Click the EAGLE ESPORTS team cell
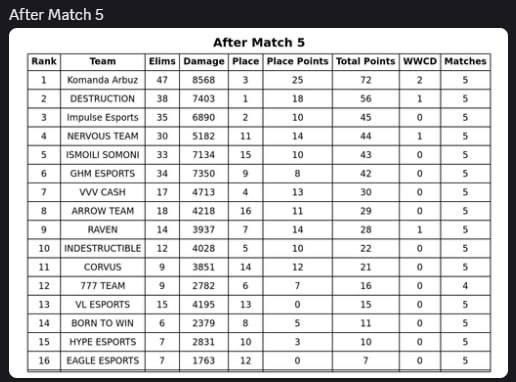Image resolution: width=516 pixels, height=382 pixels. [103, 360]
